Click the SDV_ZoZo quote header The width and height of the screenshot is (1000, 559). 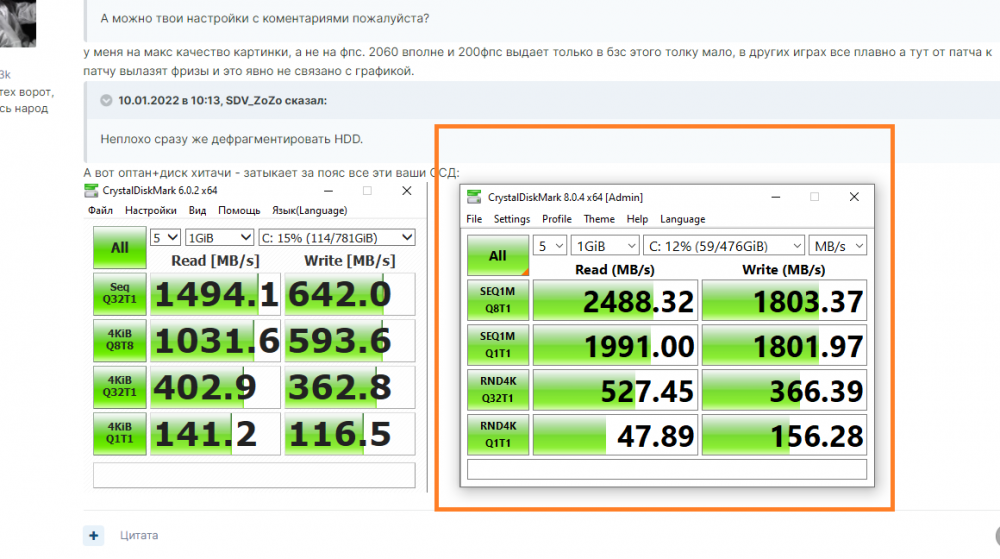click(x=223, y=101)
